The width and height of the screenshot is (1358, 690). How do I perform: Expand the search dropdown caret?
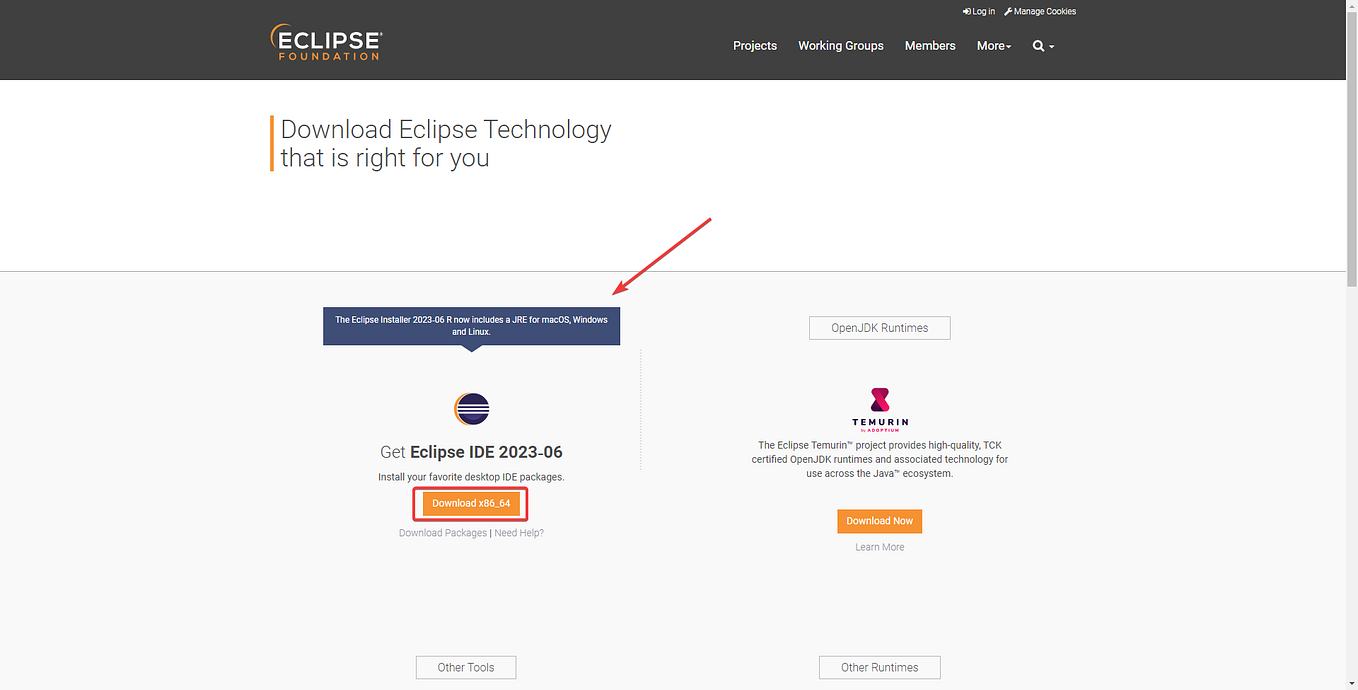(1050, 47)
